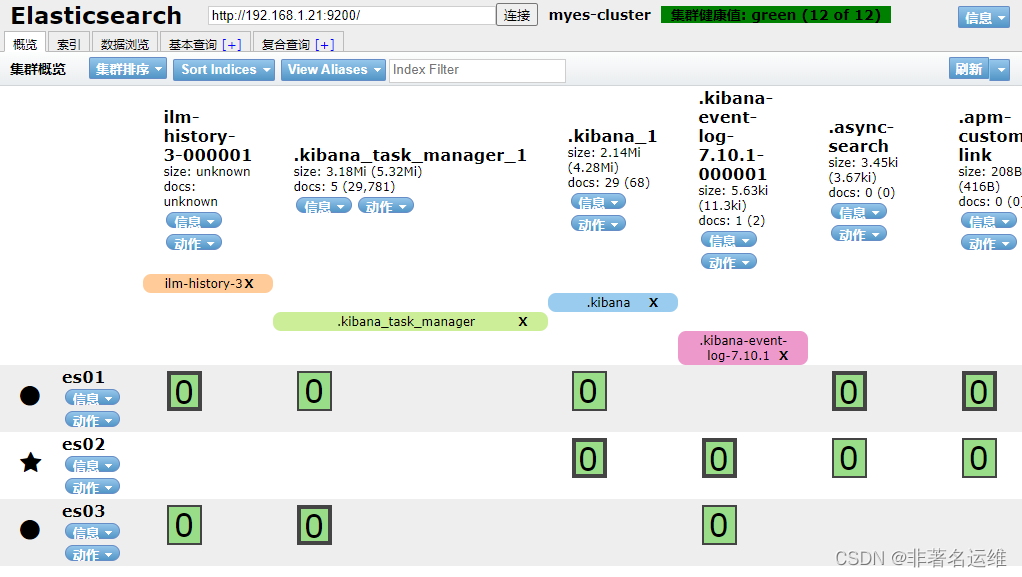Select shard 0 of .kibana-event-log on es03

[x=720, y=525]
